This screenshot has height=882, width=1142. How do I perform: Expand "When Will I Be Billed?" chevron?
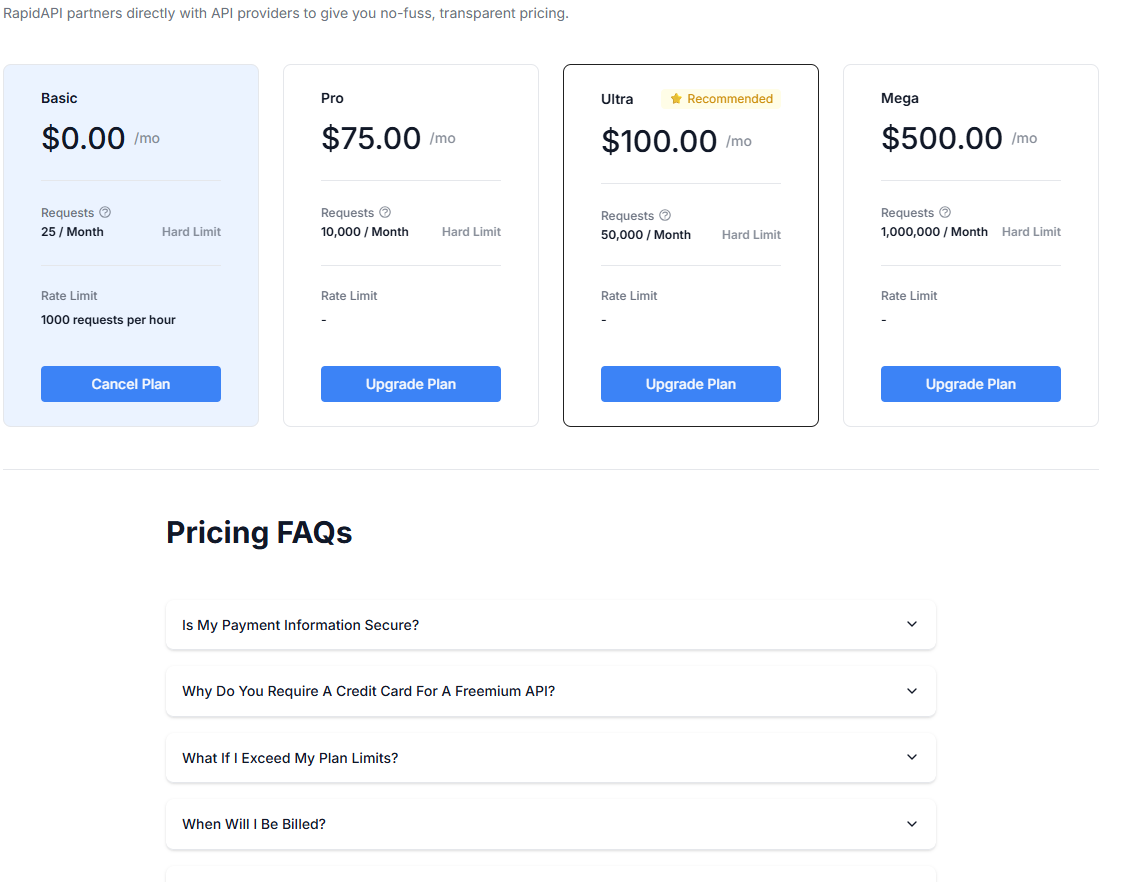[x=912, y=824]
